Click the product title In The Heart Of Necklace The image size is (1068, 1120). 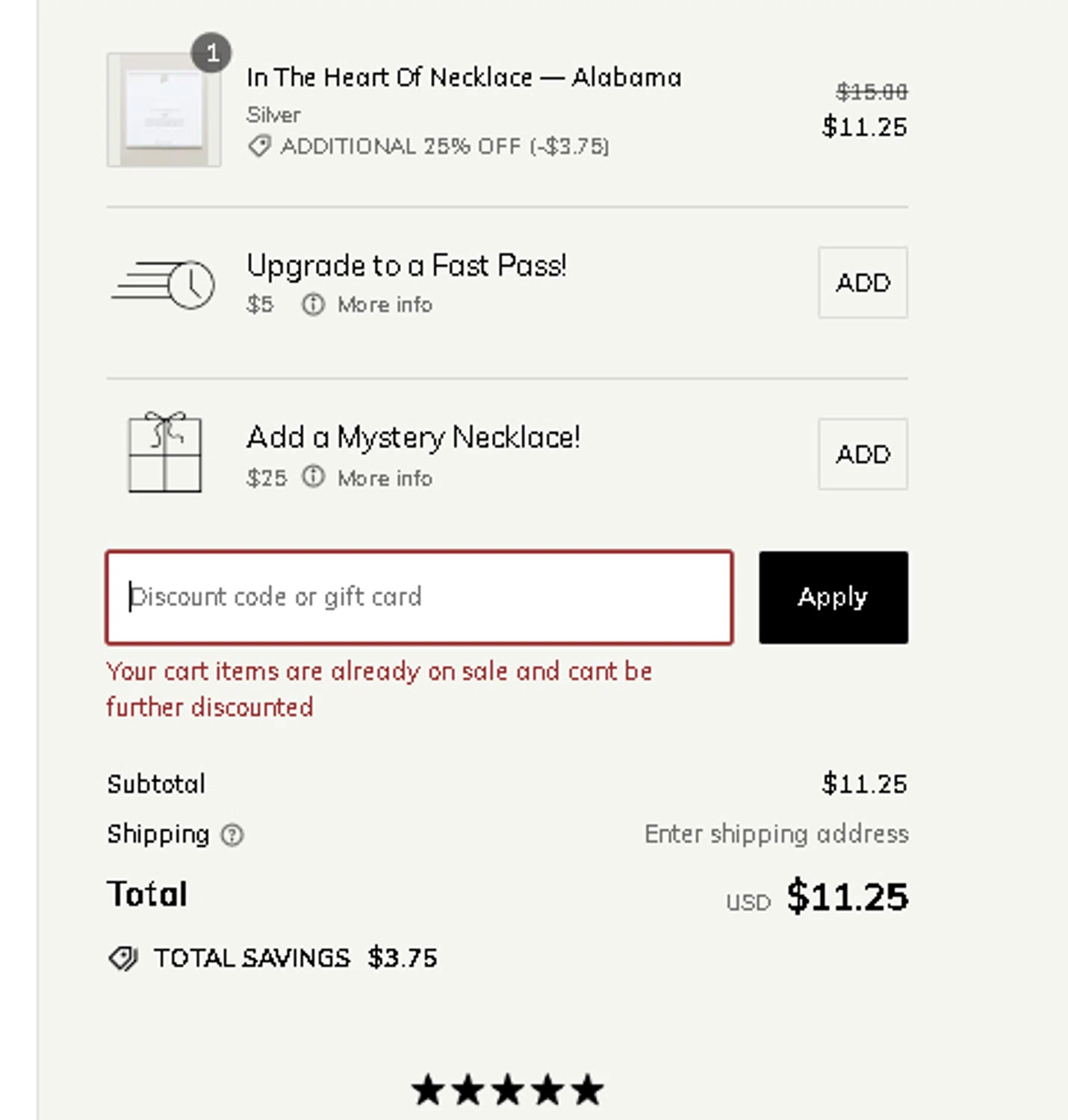tap(463, 78)
